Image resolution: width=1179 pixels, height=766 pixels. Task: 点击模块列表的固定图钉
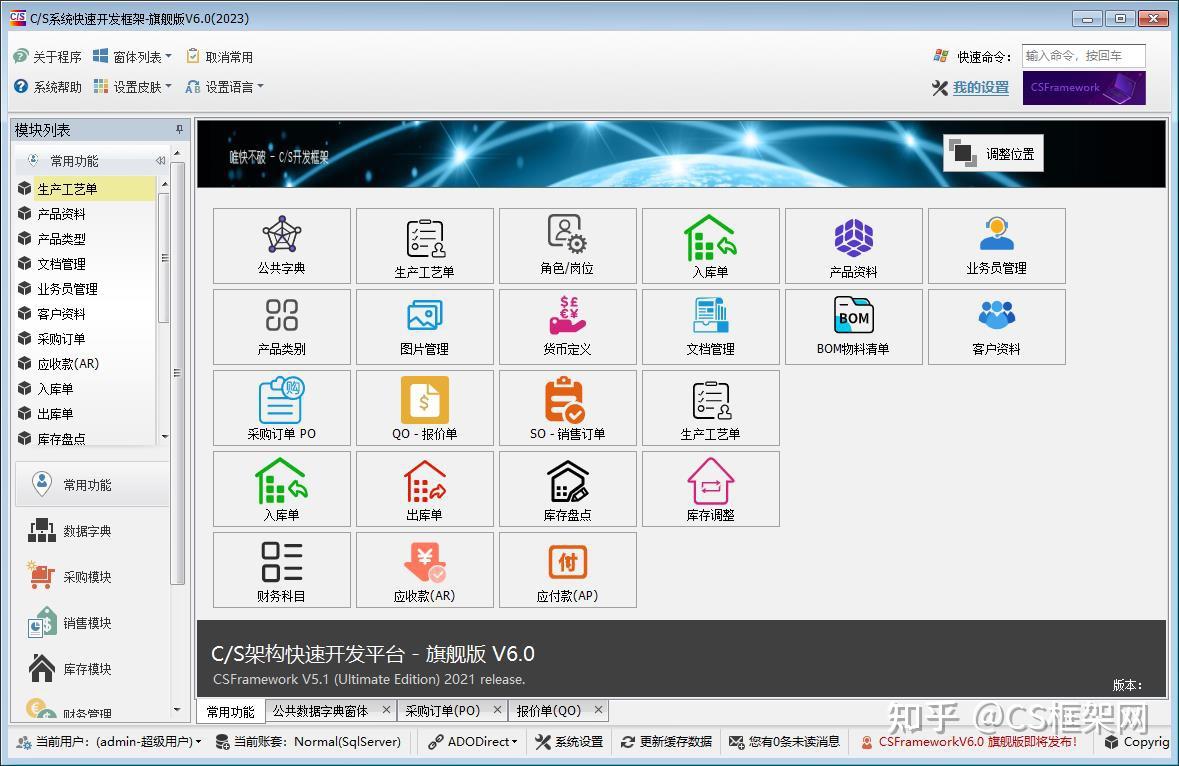(179, 129)
